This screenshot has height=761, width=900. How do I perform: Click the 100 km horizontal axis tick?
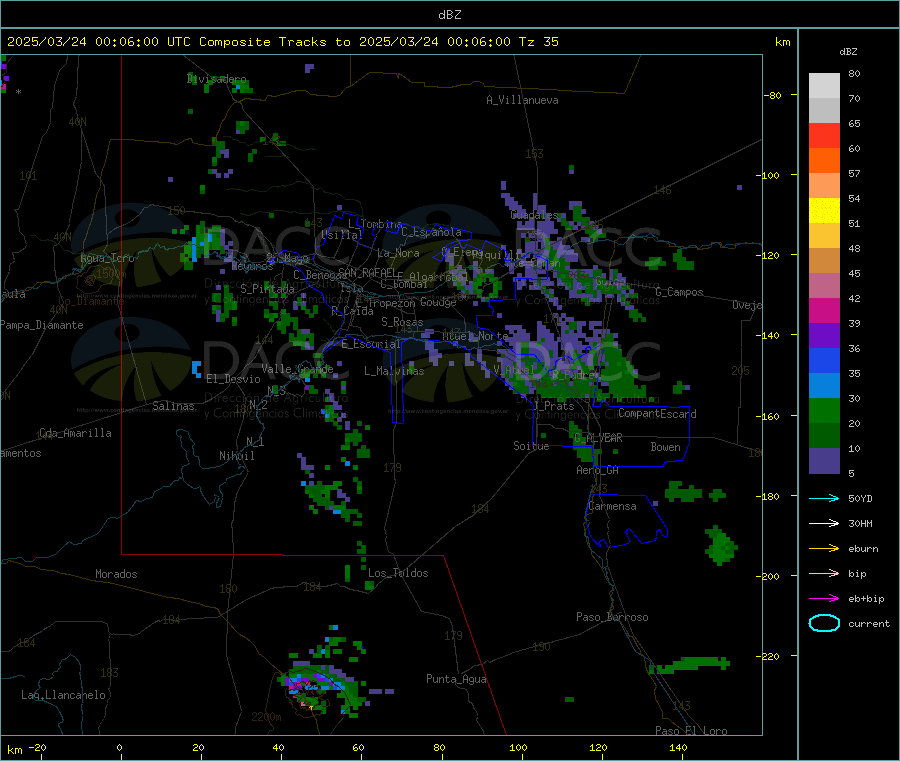tap(518, 747)
